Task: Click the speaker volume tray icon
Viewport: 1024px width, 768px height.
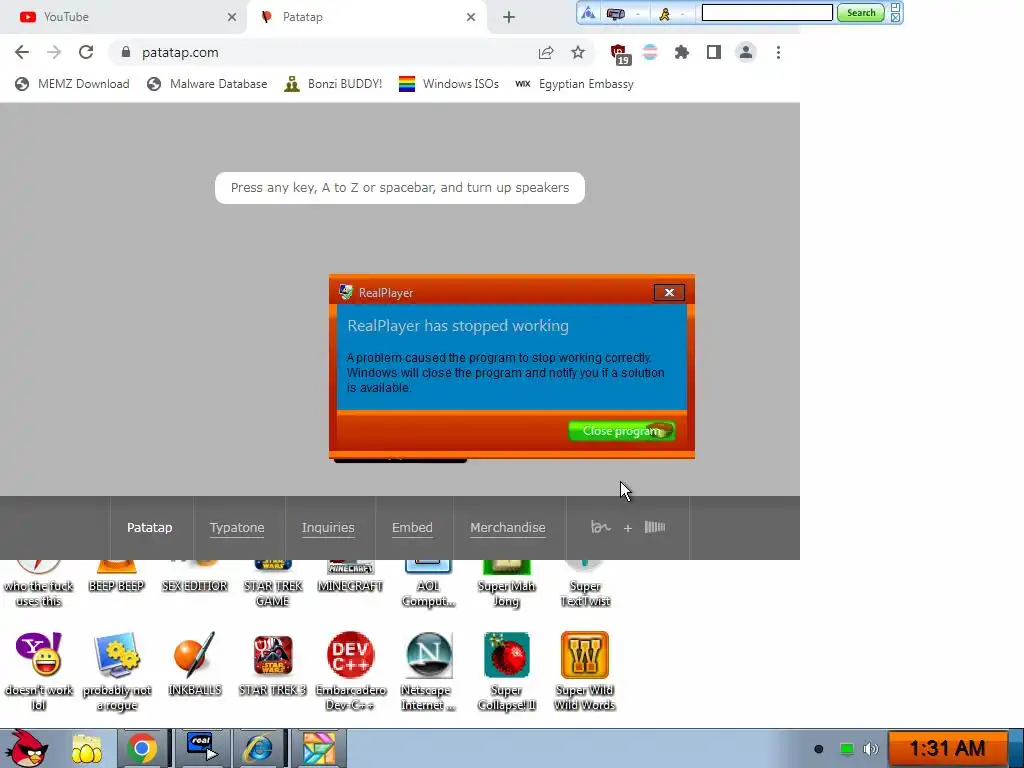Action: click(x=870, y=749)
